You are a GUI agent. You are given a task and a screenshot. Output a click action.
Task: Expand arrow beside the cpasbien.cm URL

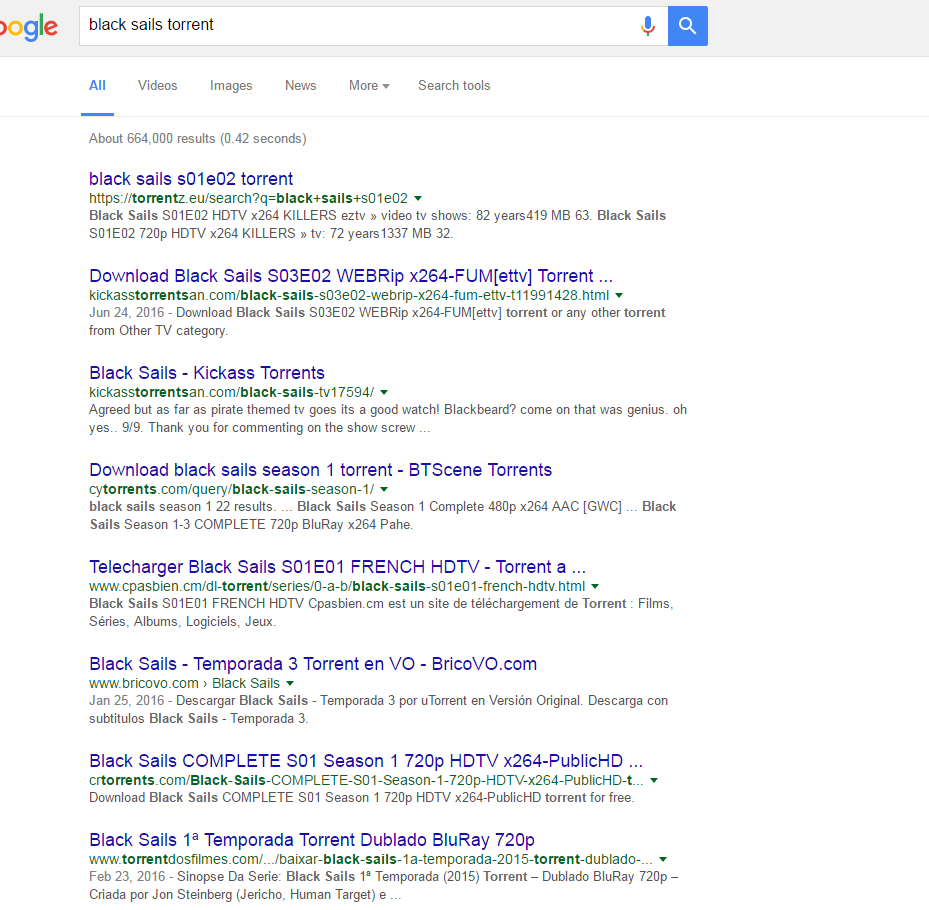click(x=595, y=587)
